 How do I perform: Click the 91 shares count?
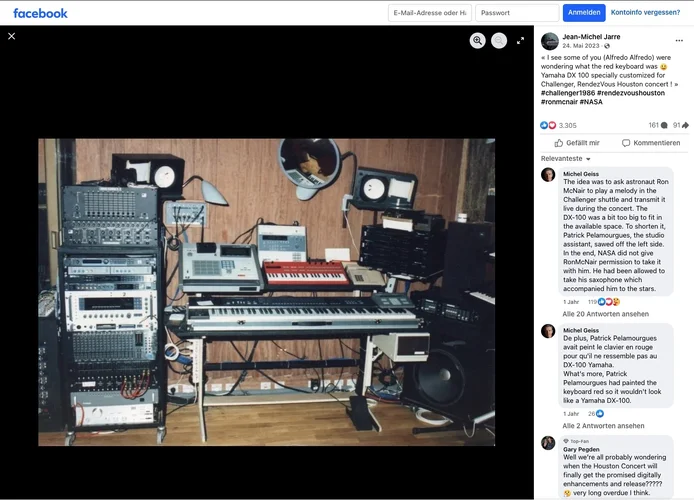pos(681,125)
